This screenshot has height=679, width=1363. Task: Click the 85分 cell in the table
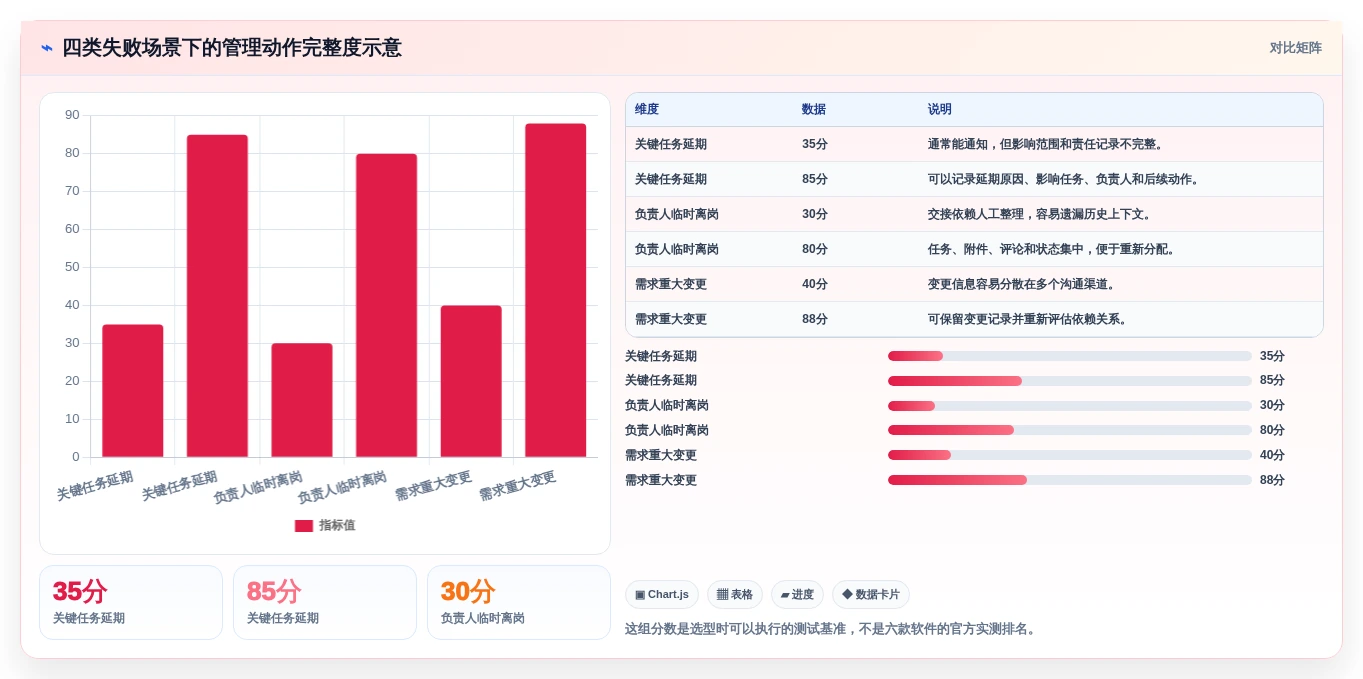[x=815, y=179]
